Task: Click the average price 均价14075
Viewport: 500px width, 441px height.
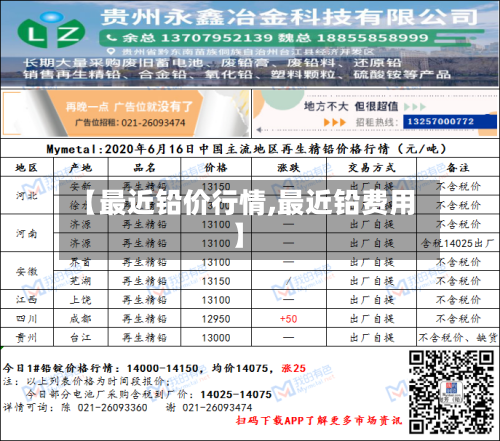Action: 240,368
